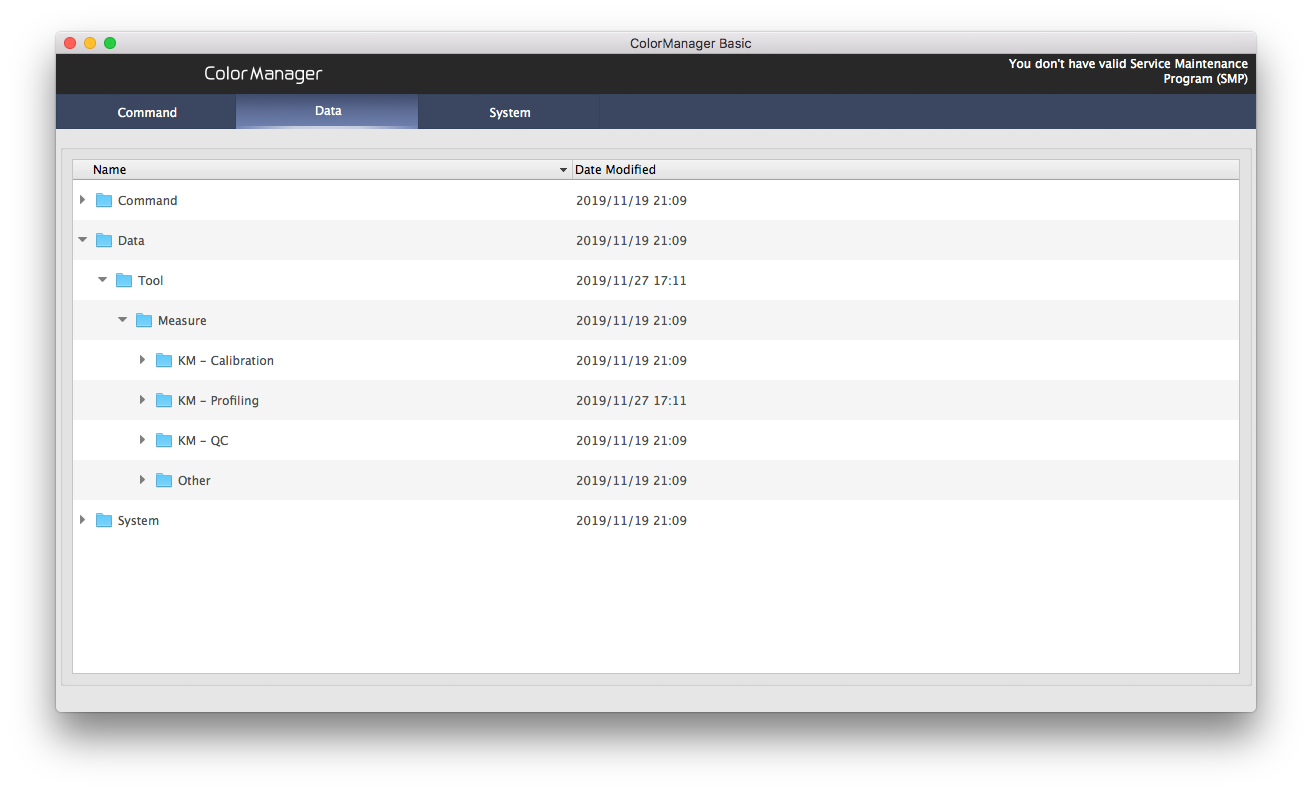Click the Tool folder icon
1312x792 pixels.
pyautogui.click(x=124, y=280)
